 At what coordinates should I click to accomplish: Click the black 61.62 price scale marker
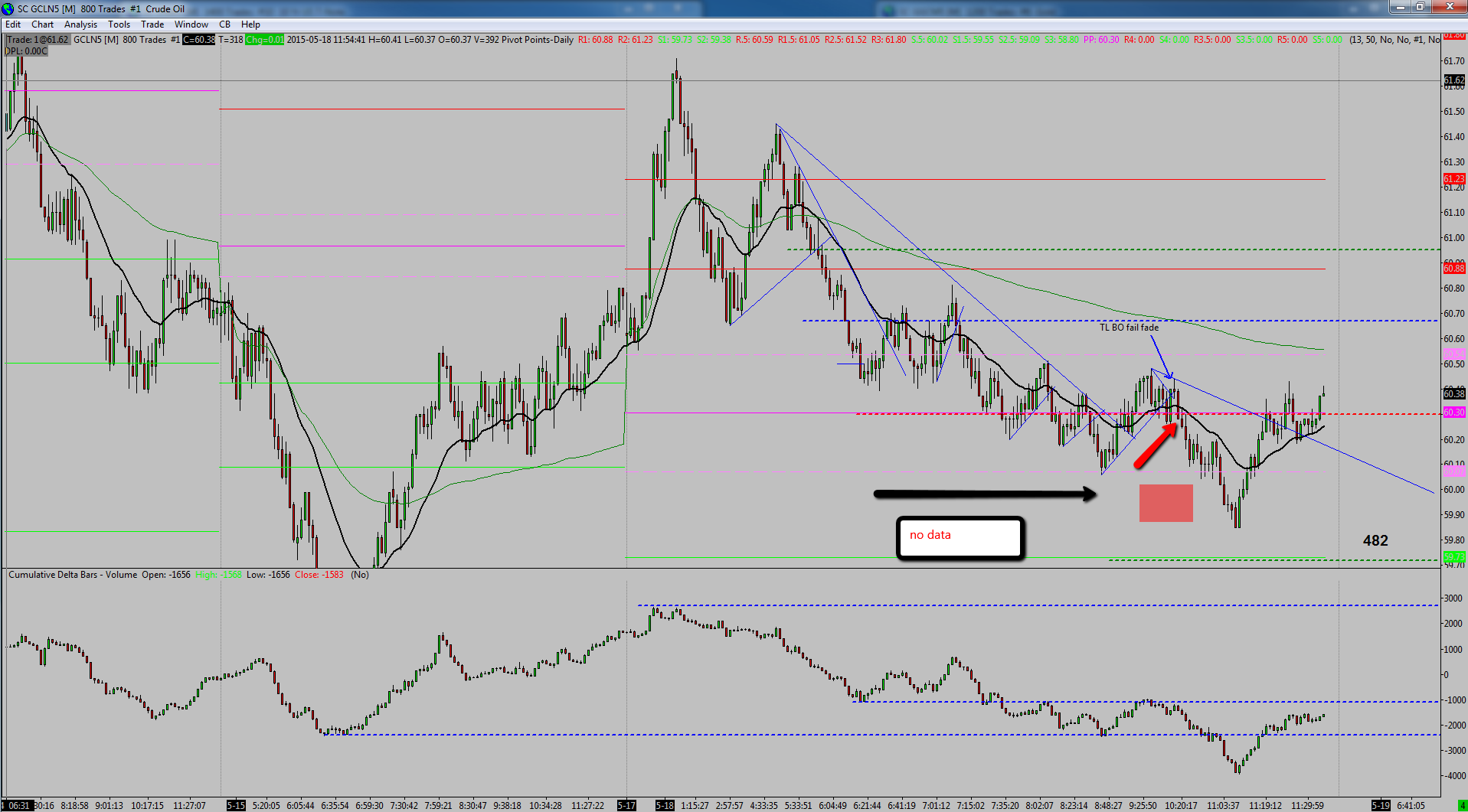[x=1454, y=80]
